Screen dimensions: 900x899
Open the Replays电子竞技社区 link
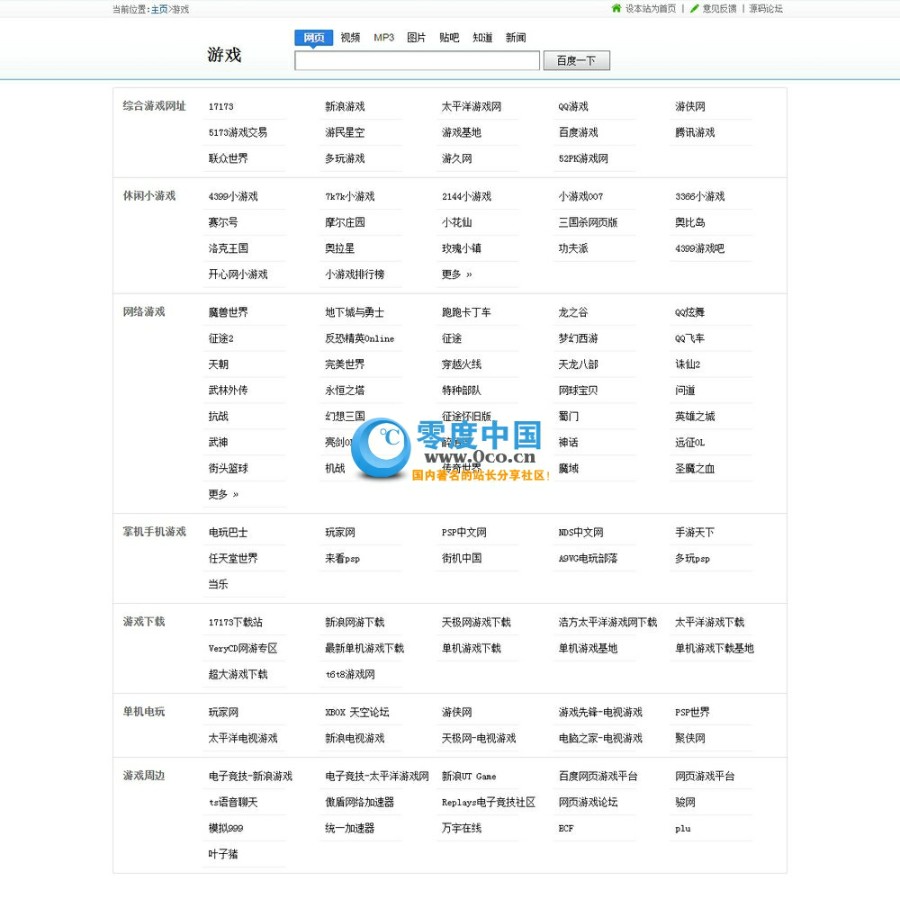tap(488, 803)
